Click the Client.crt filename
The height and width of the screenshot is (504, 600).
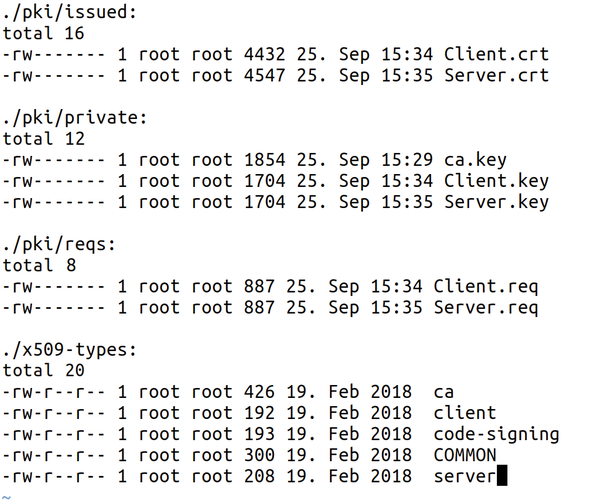tap(496, 54)
